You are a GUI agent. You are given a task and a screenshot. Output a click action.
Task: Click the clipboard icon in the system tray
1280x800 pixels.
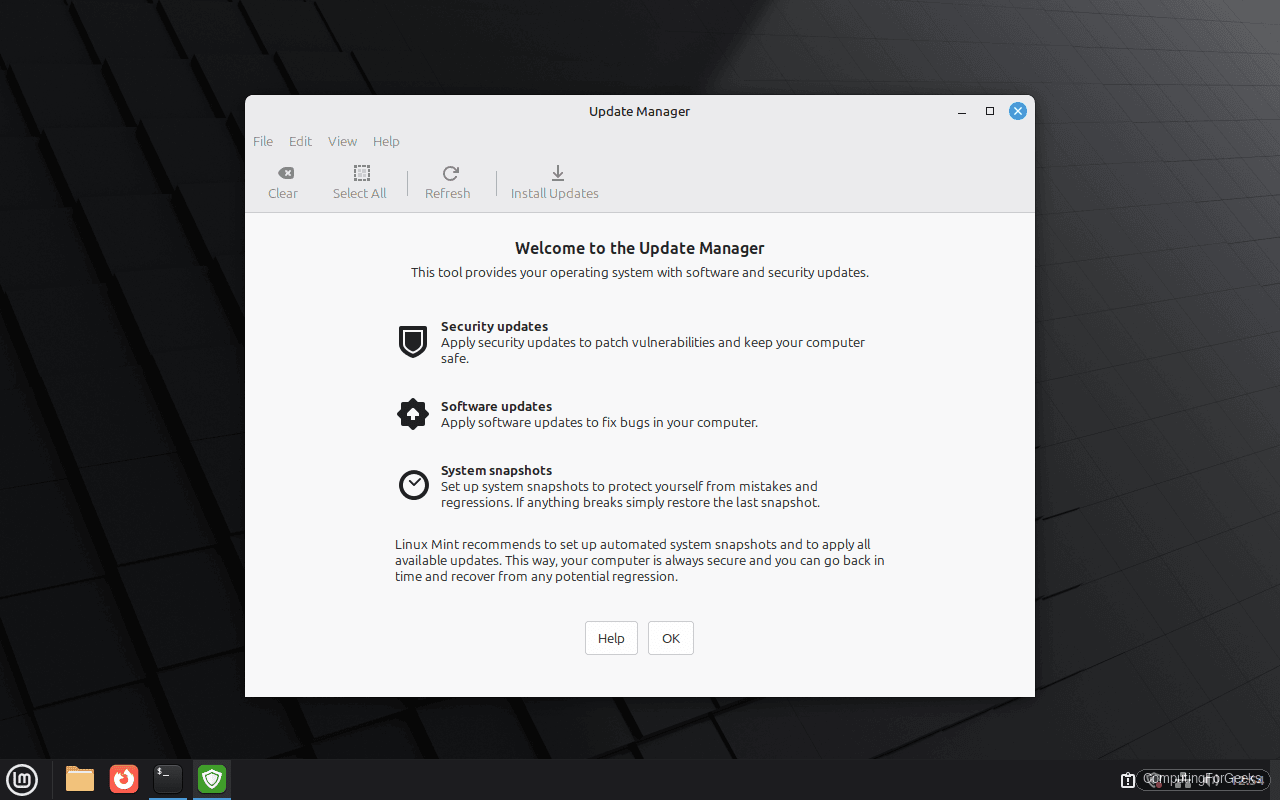(1128, 779)
